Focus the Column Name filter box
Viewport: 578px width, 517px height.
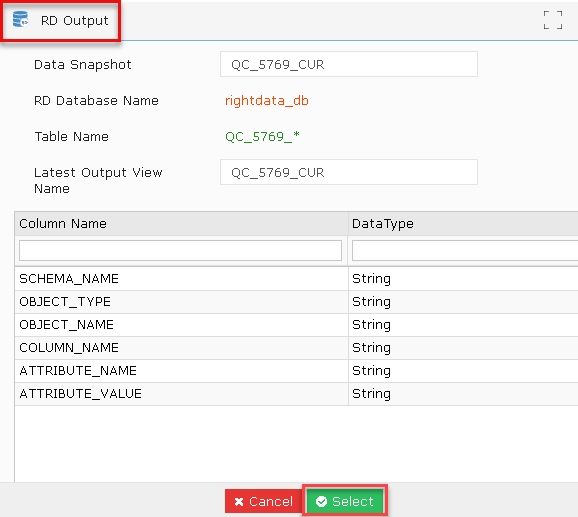pyautogui.click(x=180, y=251)
